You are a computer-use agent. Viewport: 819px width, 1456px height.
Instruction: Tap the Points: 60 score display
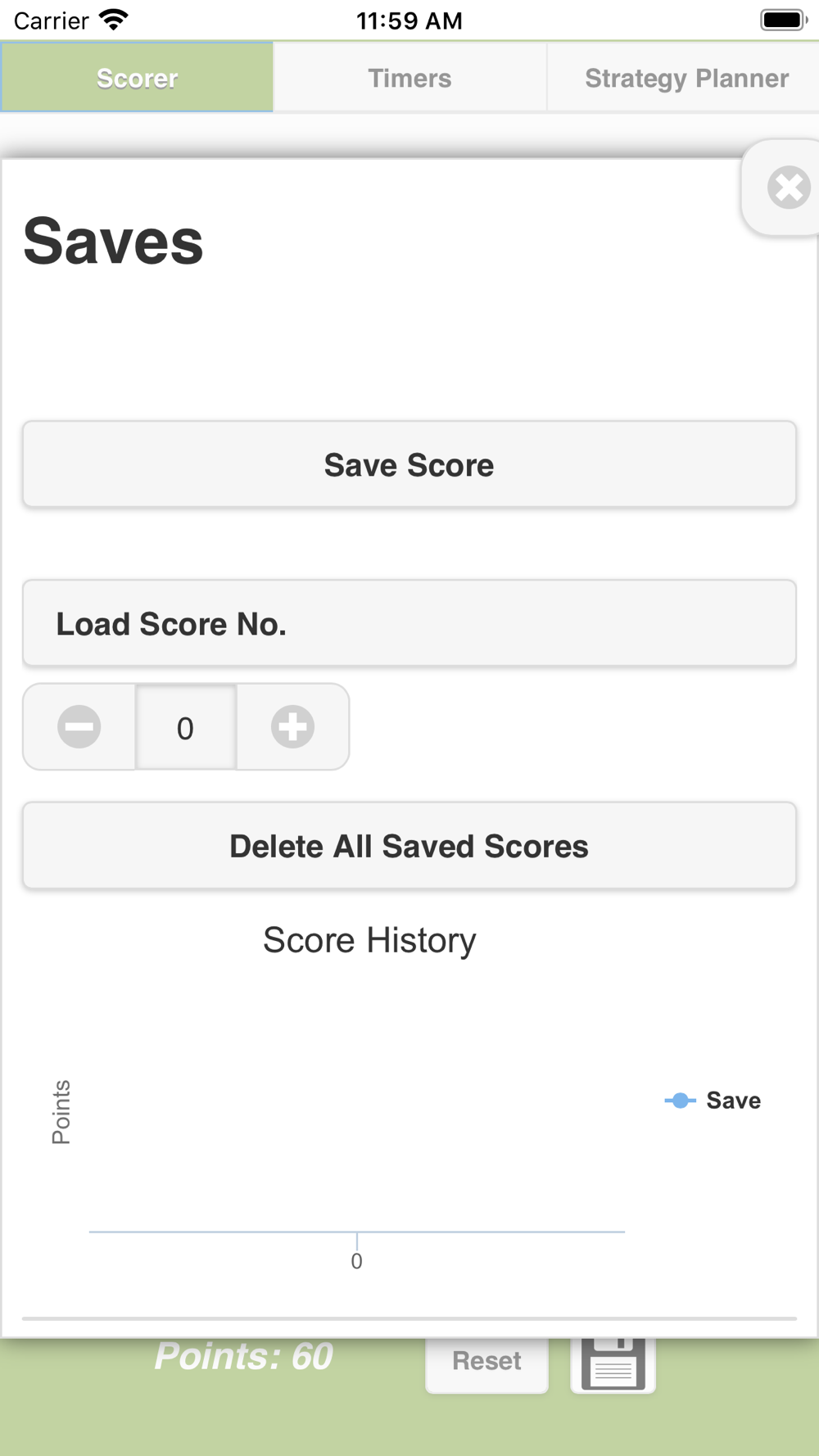click(x=243, y=1356)
